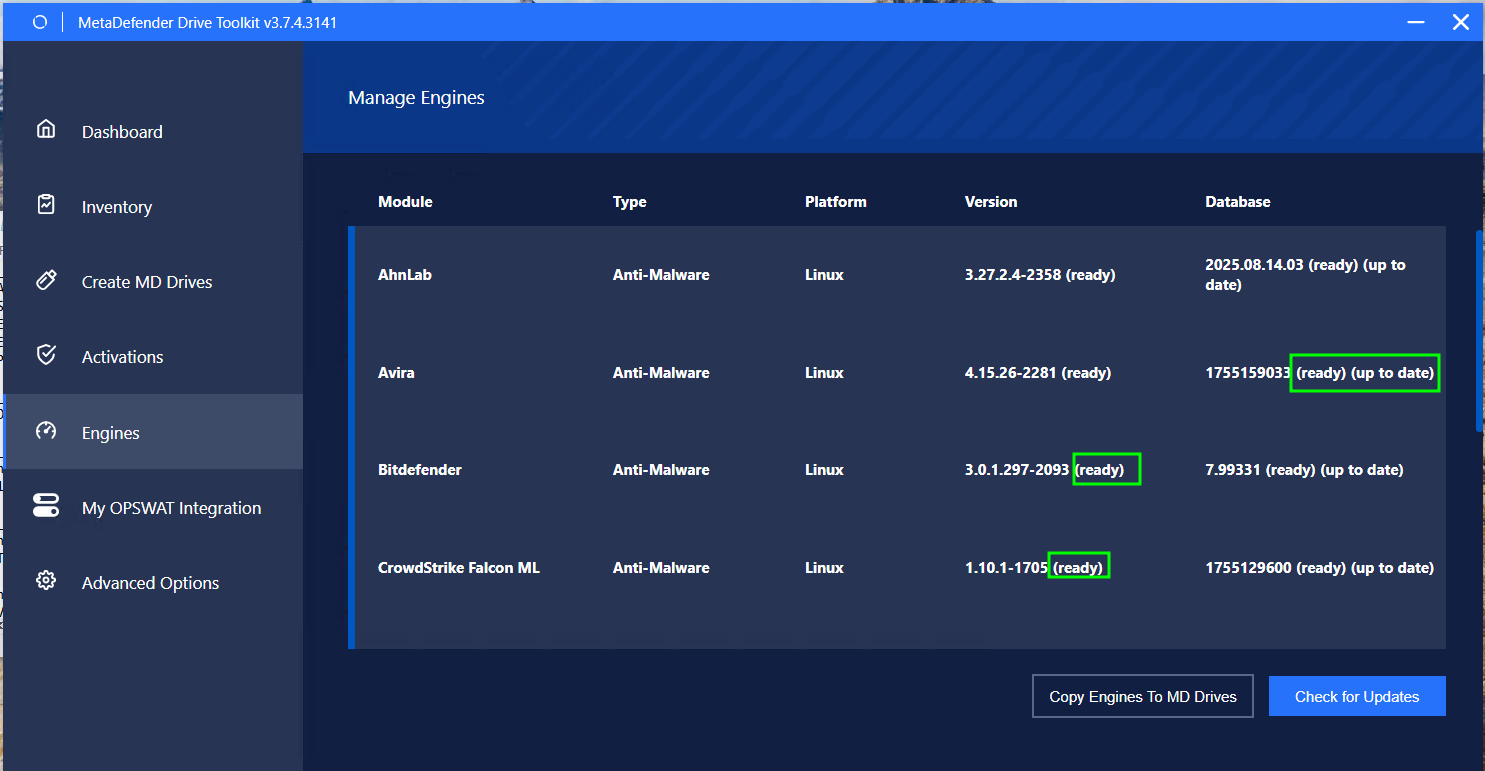The width and height of the screenshot is (1485, 771).
Task: Click the Manage Engines heading
Action: click(x=416, y=98)
